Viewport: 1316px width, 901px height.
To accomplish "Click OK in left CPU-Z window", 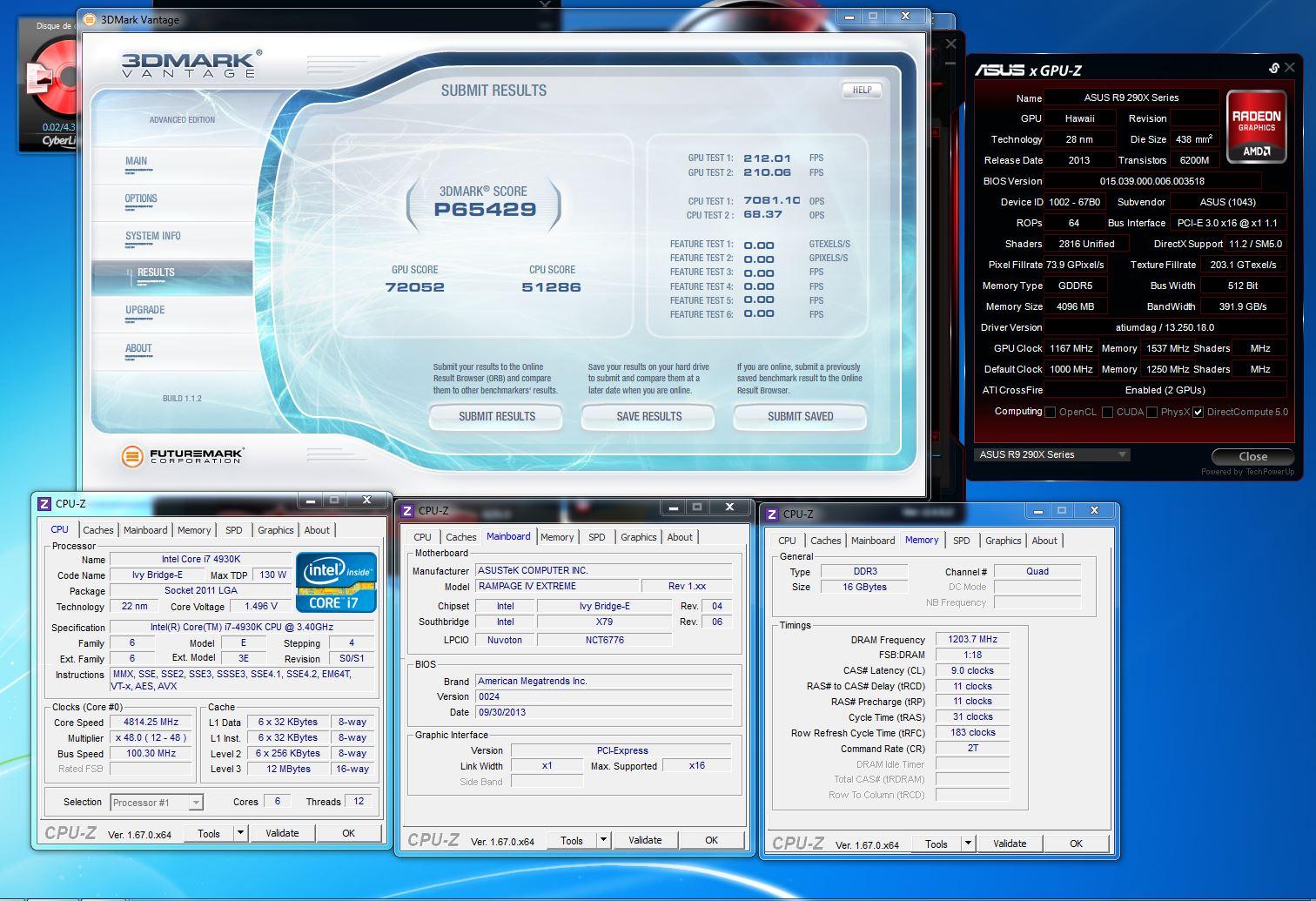I will (x=349, y=833).
